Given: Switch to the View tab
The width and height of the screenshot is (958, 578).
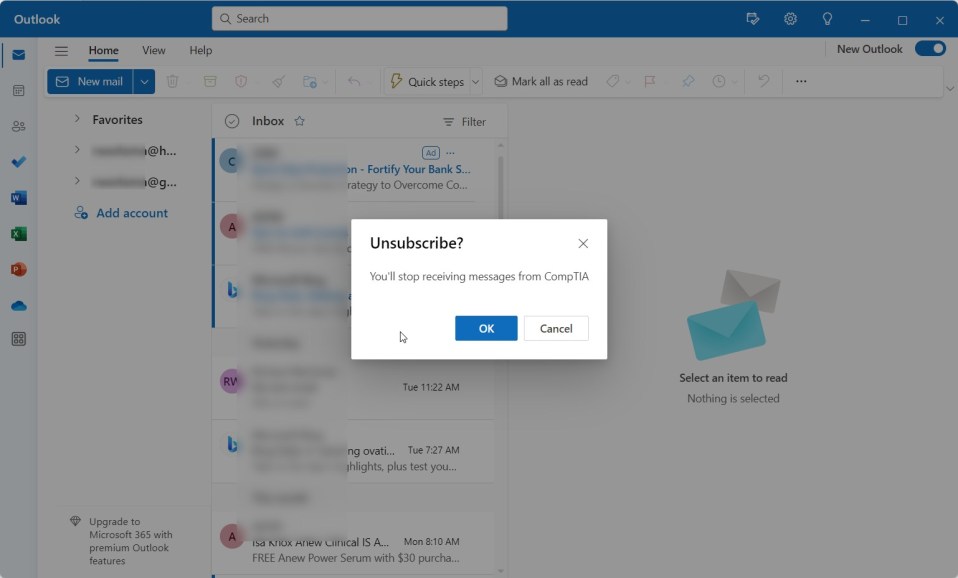Looking at the screenshot, I should click(x=153, y=50).
